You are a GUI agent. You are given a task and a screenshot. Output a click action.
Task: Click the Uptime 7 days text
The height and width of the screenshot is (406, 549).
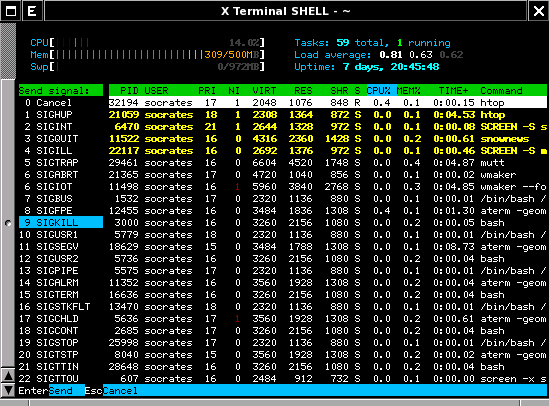367,67
